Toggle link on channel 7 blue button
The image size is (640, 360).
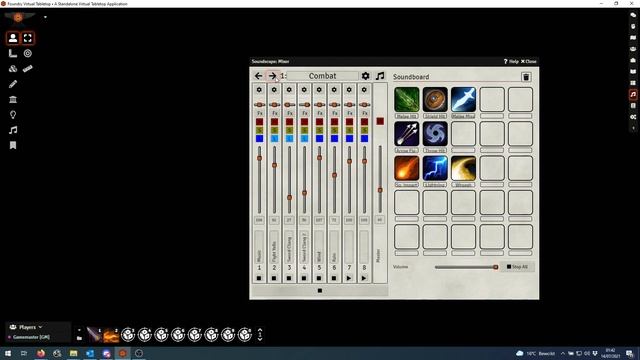click(349, 139)
